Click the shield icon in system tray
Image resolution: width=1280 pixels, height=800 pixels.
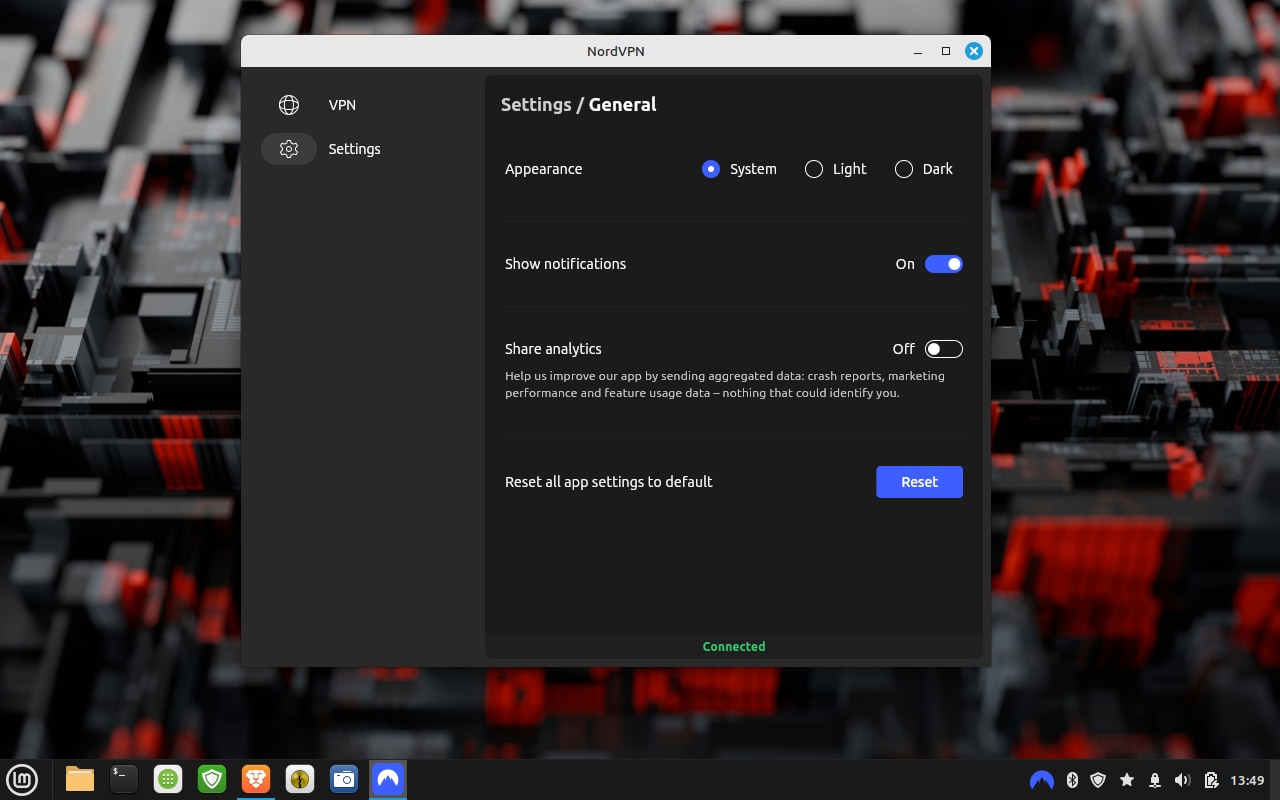pyautogui.click(x=1098, y=780)
